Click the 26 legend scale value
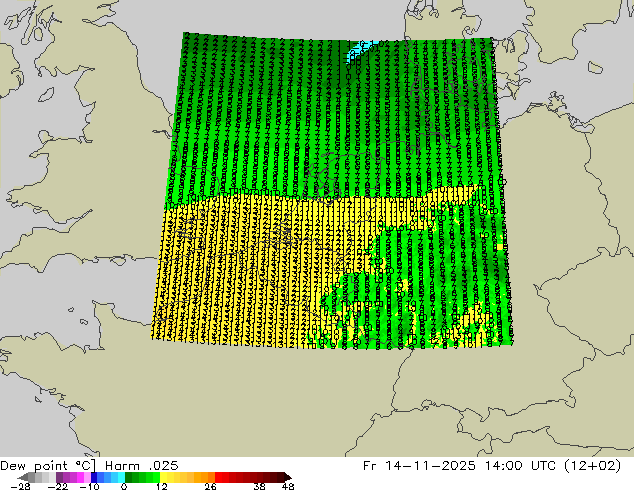The image size is (634, 490). click(x=210, y=486)
